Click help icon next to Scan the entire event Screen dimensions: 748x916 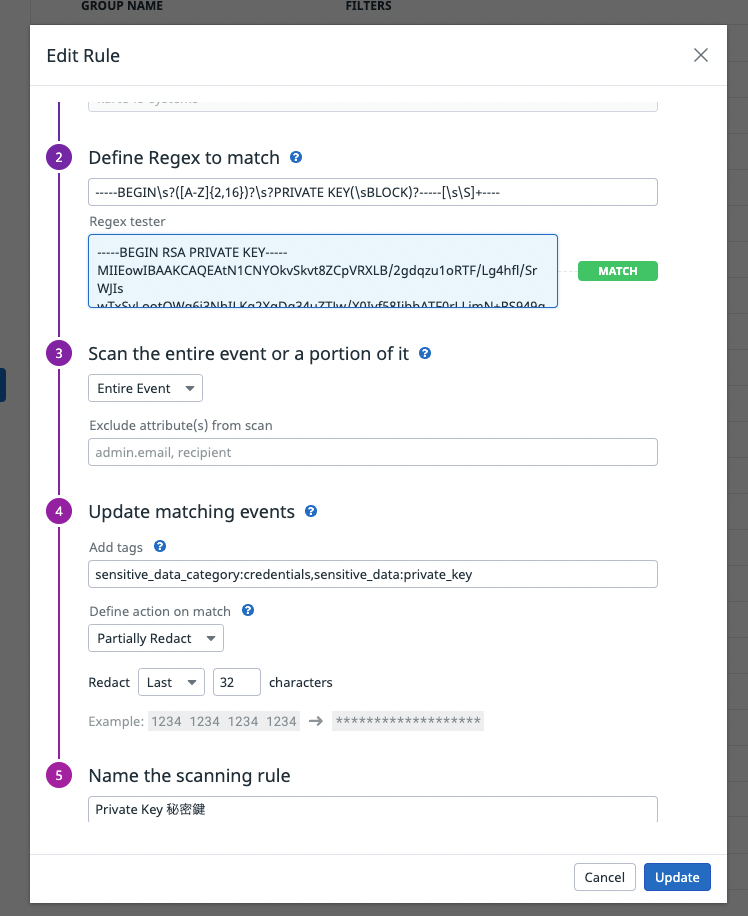[425, 354]
